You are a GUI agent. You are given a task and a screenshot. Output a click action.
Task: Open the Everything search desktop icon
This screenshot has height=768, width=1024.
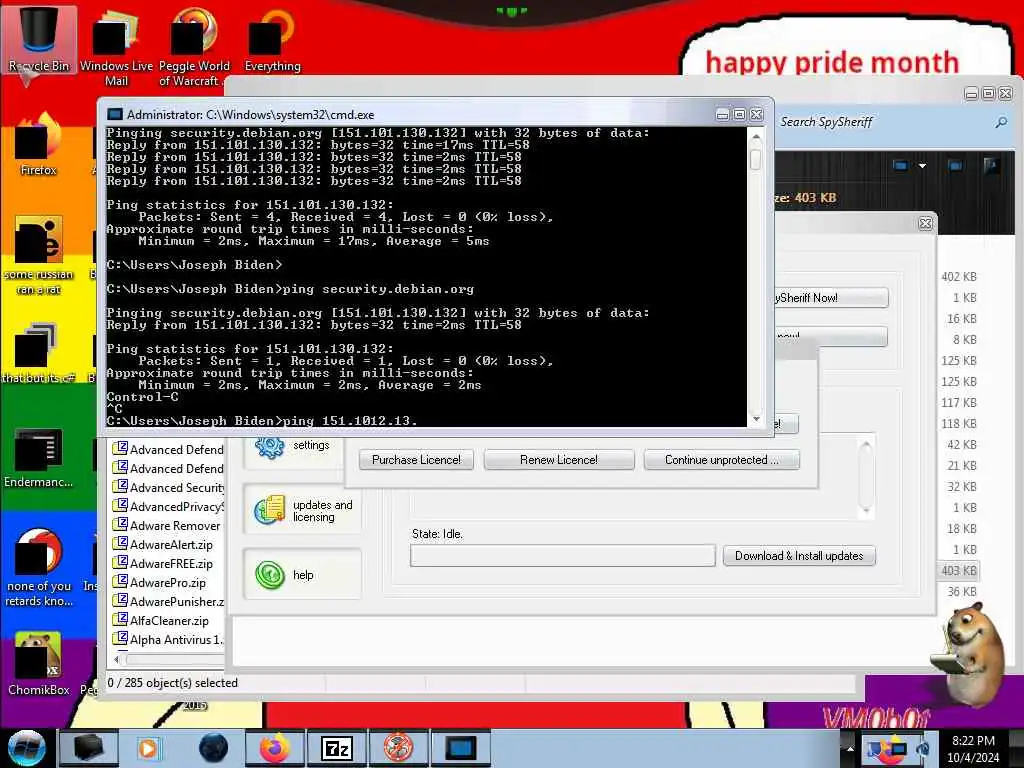click(x=272, y=40)
